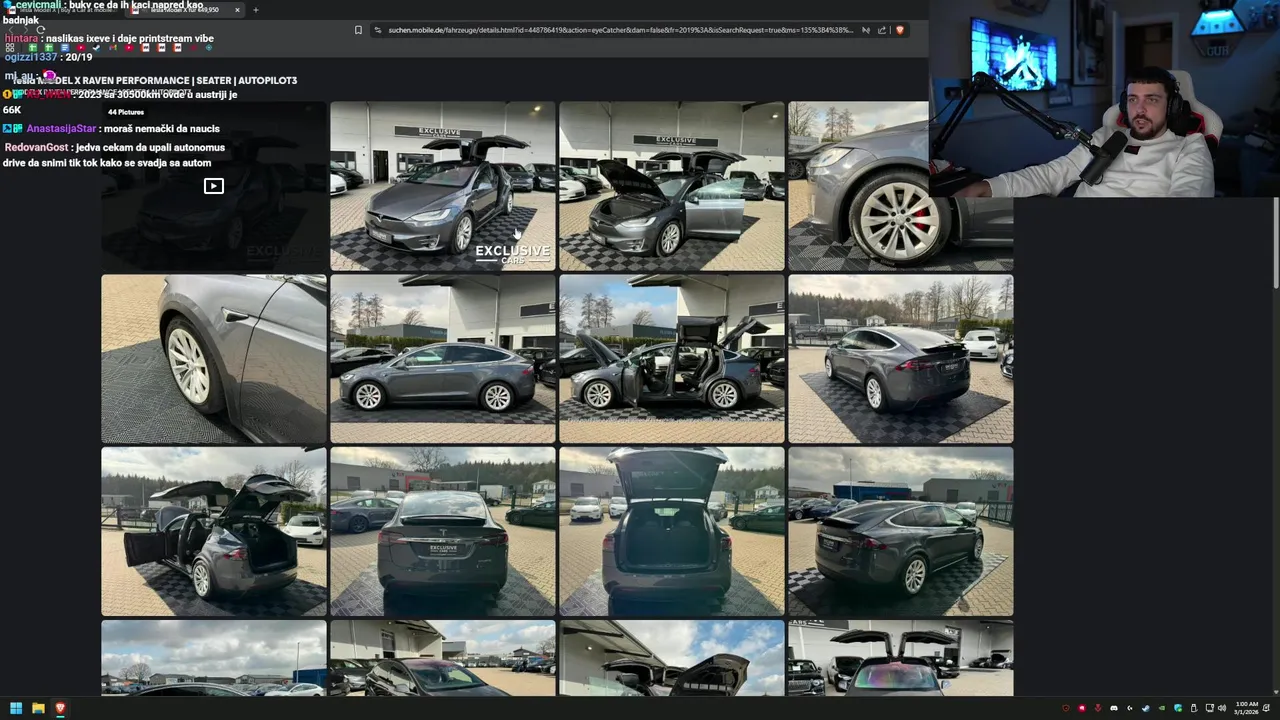Open the volume tray icon

coord(1222,708)
